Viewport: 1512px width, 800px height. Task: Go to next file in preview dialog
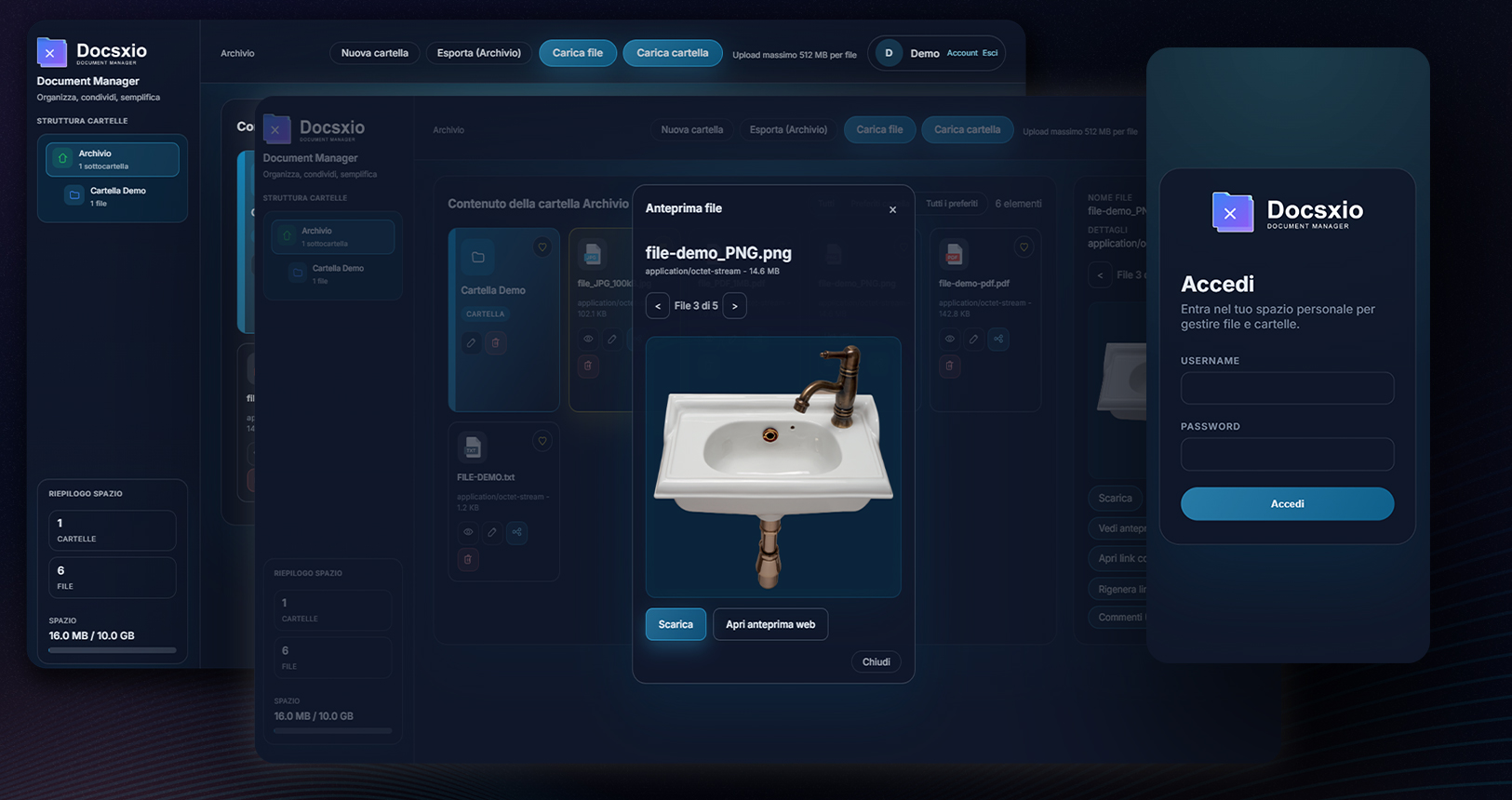tap(734, 306)
